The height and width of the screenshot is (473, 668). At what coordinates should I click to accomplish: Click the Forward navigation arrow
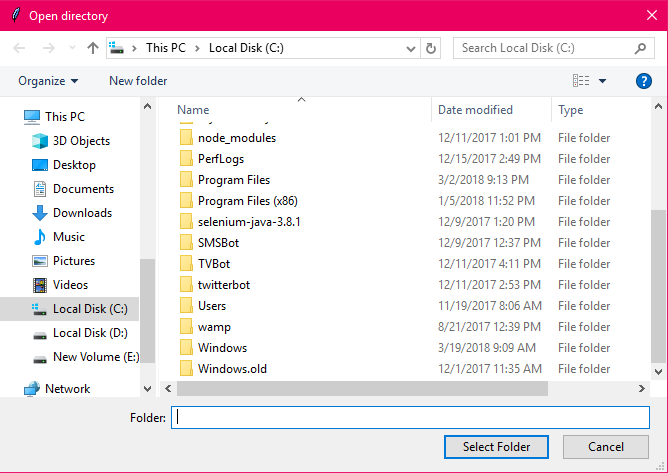[49, 48]
